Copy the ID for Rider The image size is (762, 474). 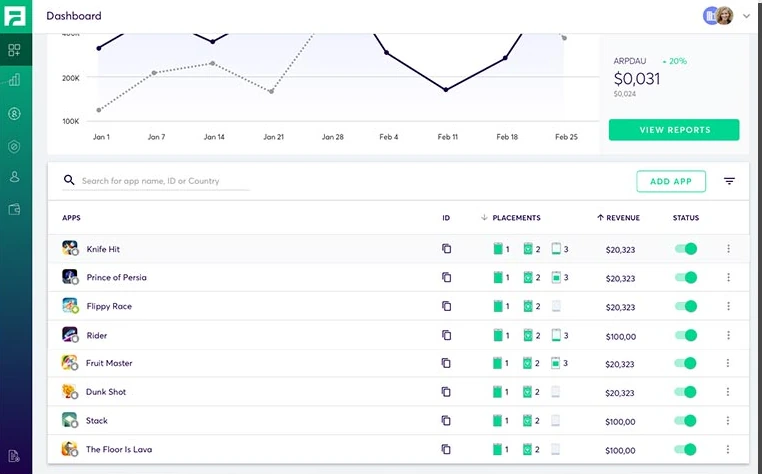(446, 335)
